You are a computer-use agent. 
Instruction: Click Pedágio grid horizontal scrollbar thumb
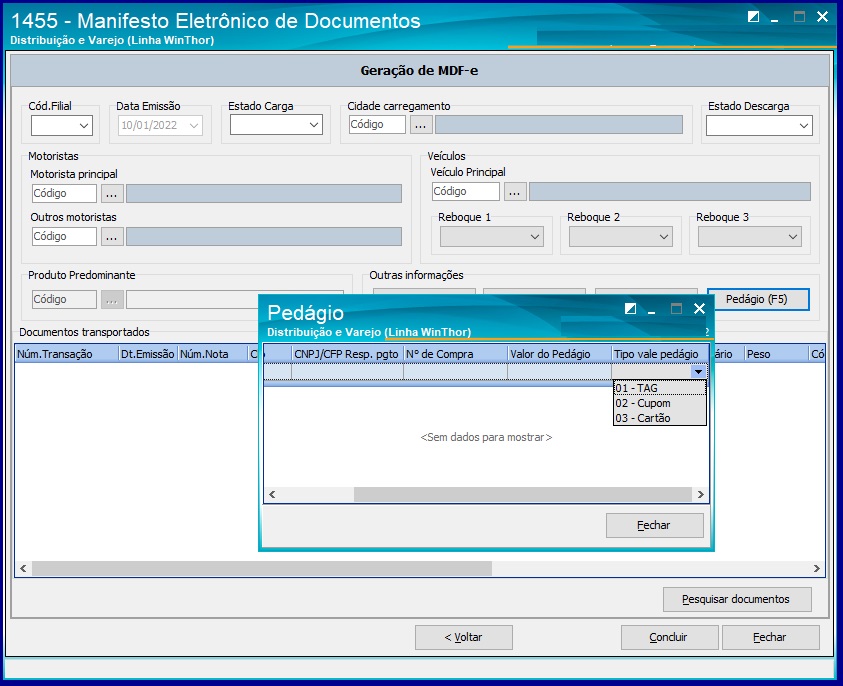point(523,495)
